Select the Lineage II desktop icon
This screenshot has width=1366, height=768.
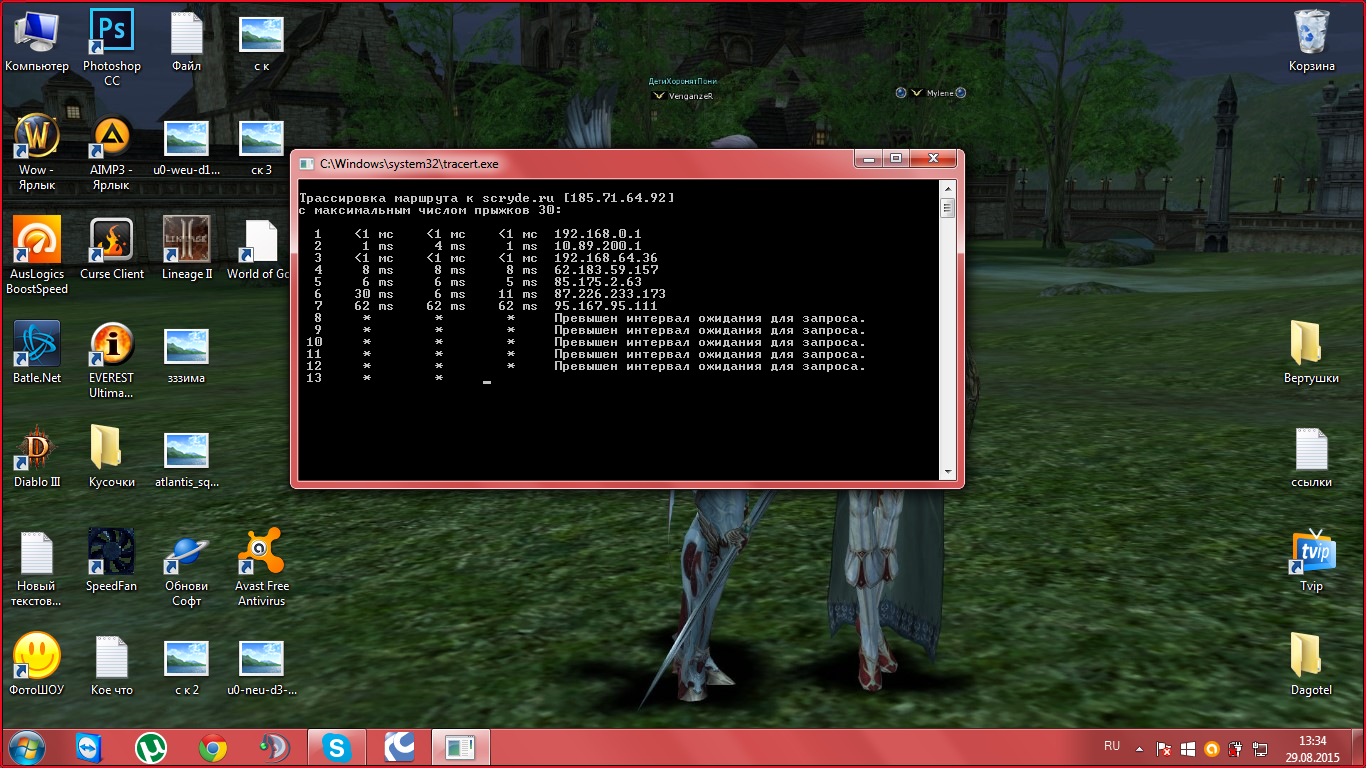187,242
